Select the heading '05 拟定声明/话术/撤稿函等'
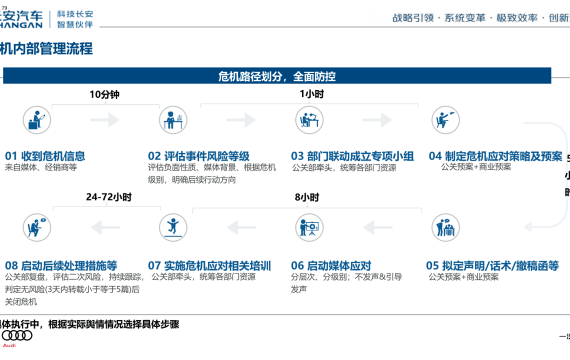570x360 pixels. coord(492,265)
